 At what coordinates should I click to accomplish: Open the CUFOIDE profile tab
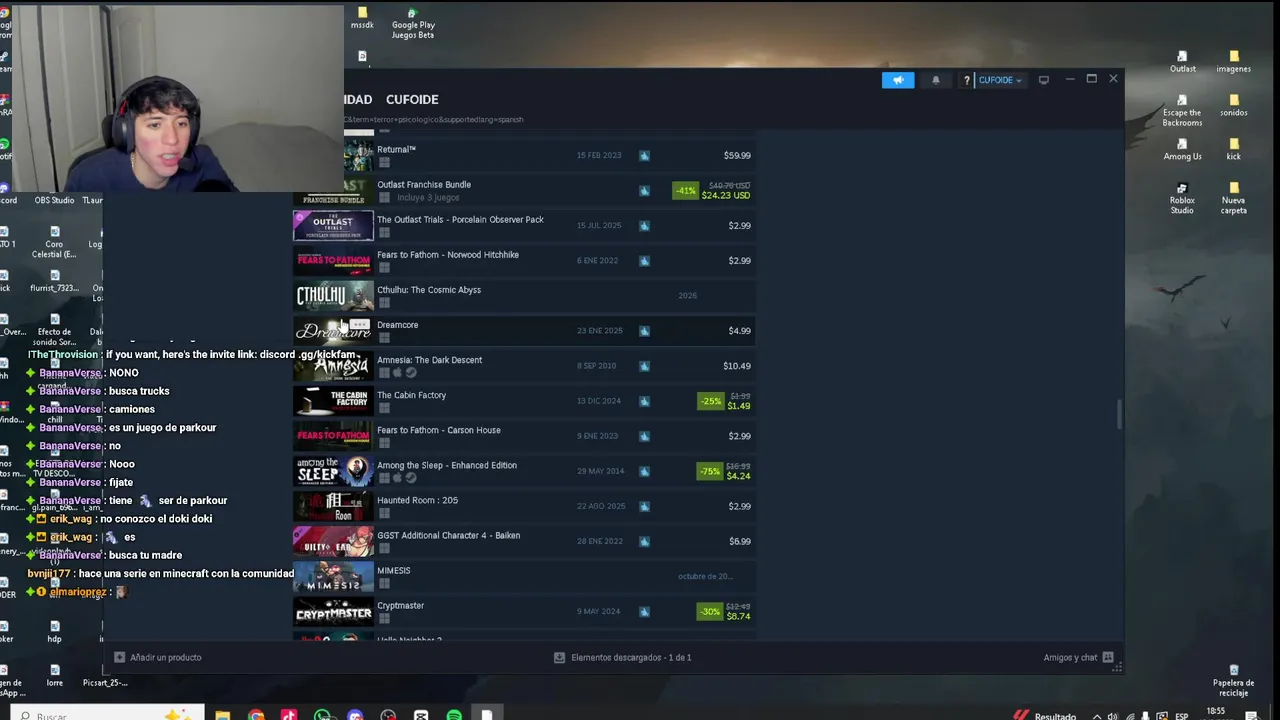[412, 99]
